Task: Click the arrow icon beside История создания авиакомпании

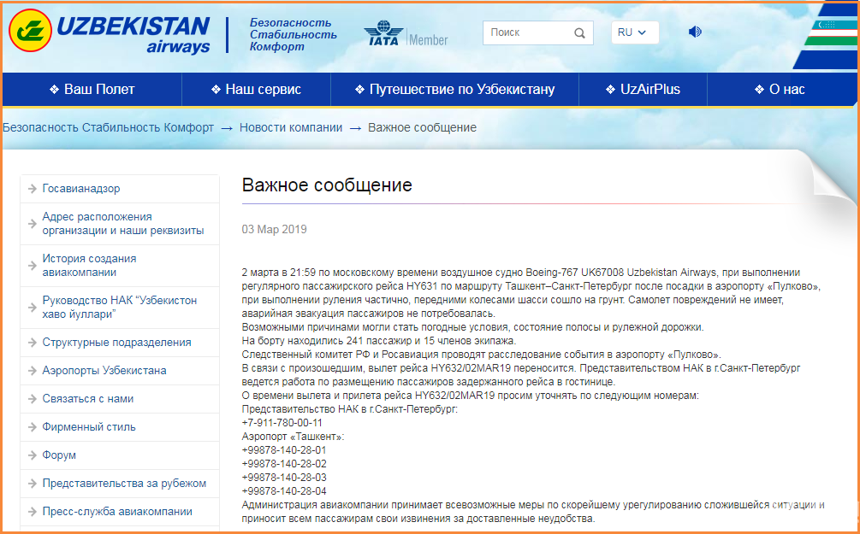Action: click(x=32, y=265)
